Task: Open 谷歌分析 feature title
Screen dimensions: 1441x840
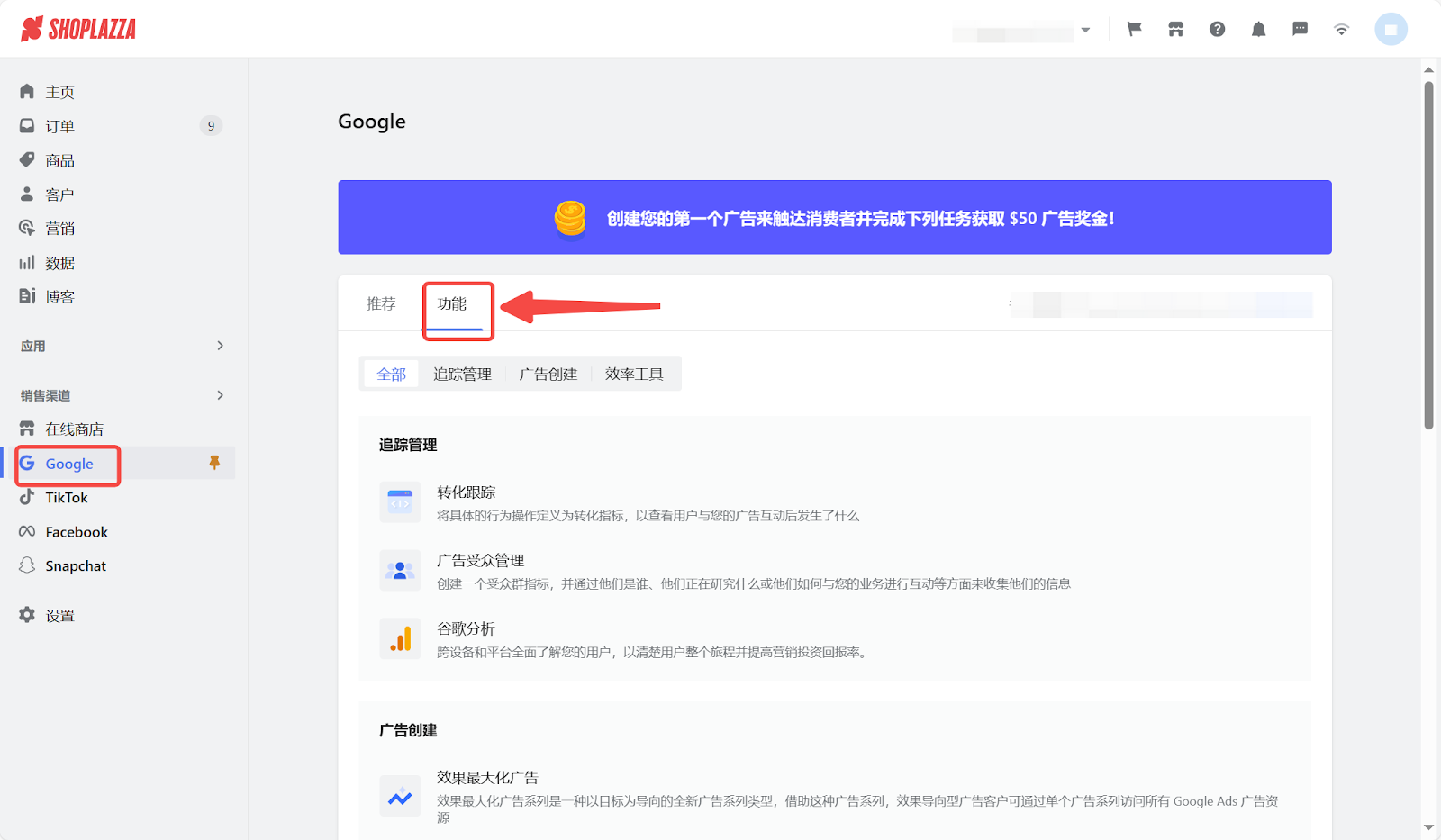Action: pos(467,629)
